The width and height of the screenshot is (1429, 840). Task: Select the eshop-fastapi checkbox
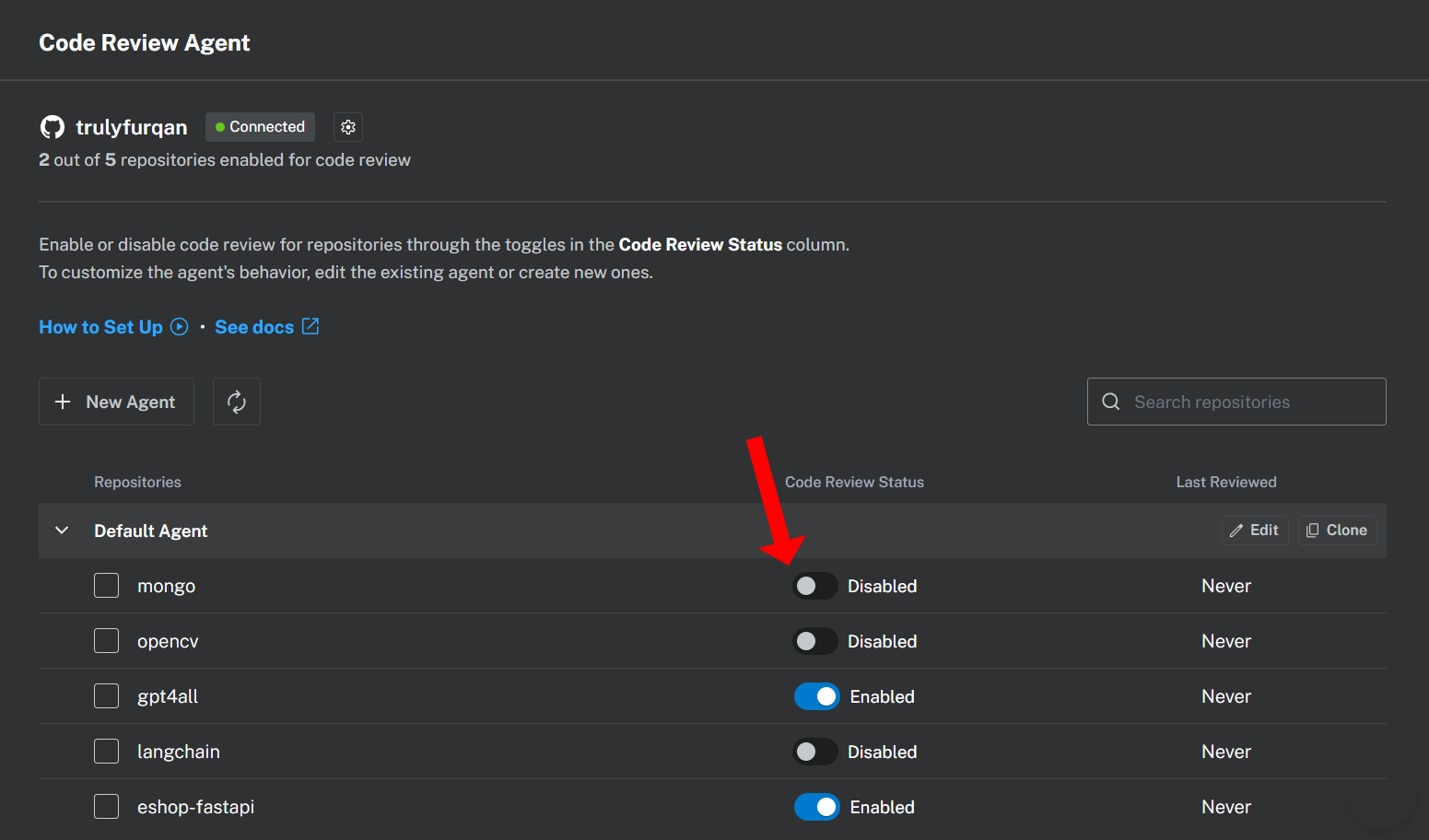[x=107, y=807]
